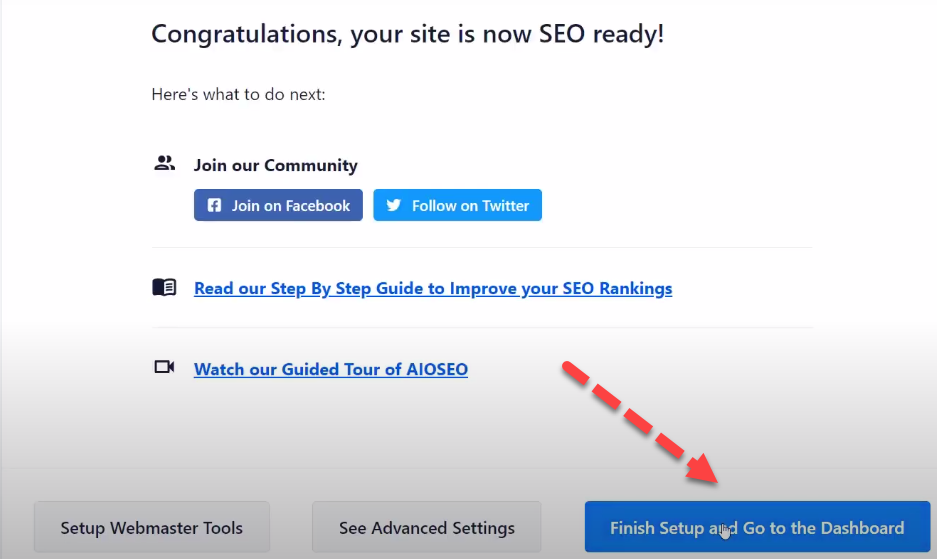Go to See Advanced Settings
This screenshot has height=559, width=937.
[x=427, y=527]
